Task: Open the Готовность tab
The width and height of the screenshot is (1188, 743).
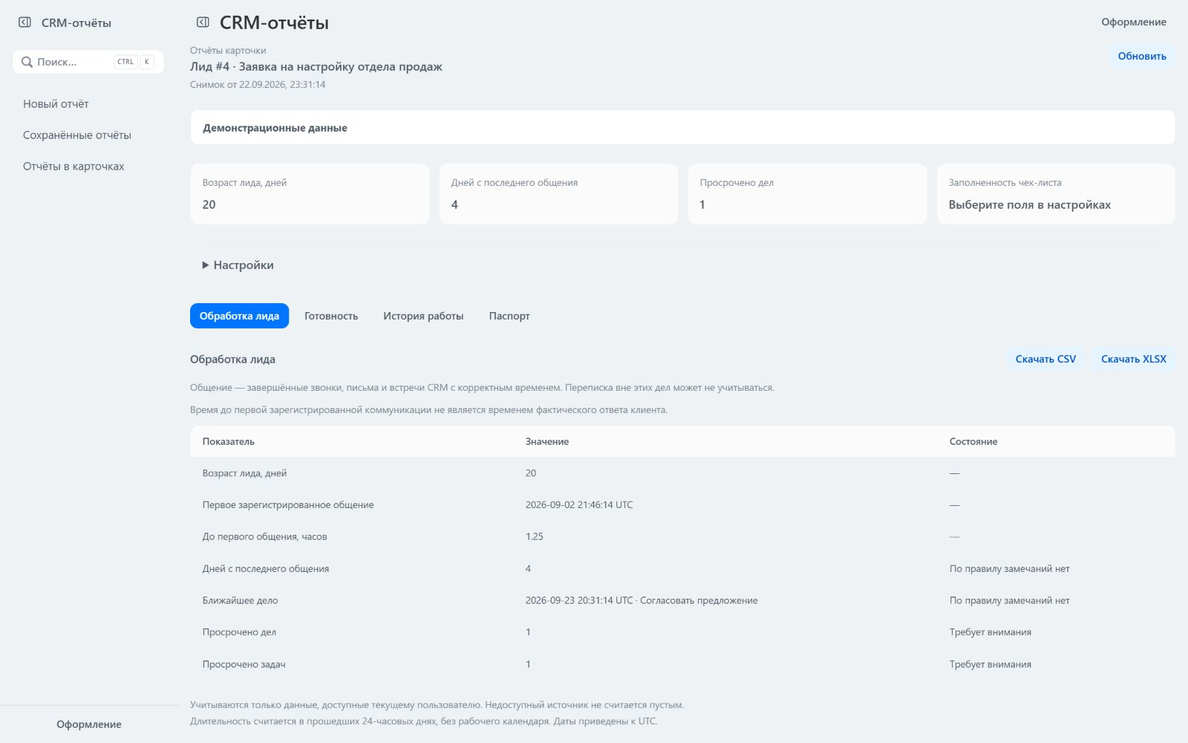Action: tap(331, 316)
